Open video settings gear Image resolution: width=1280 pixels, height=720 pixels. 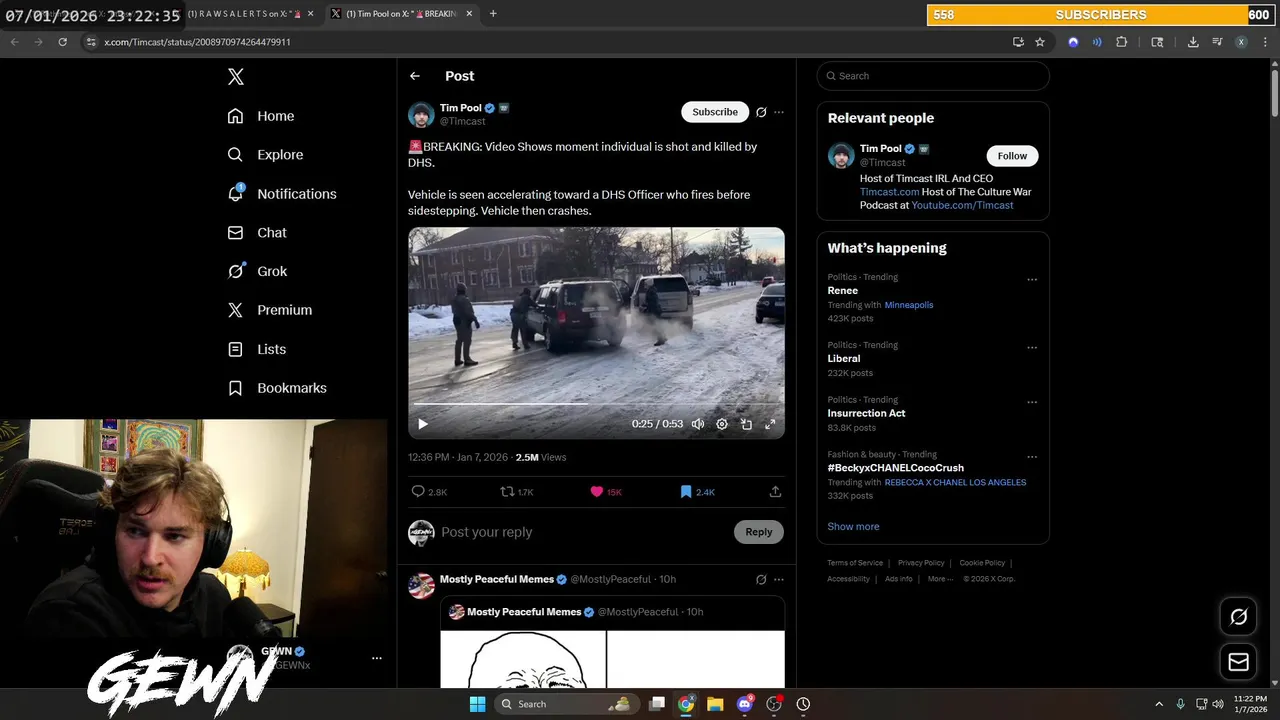722,424
